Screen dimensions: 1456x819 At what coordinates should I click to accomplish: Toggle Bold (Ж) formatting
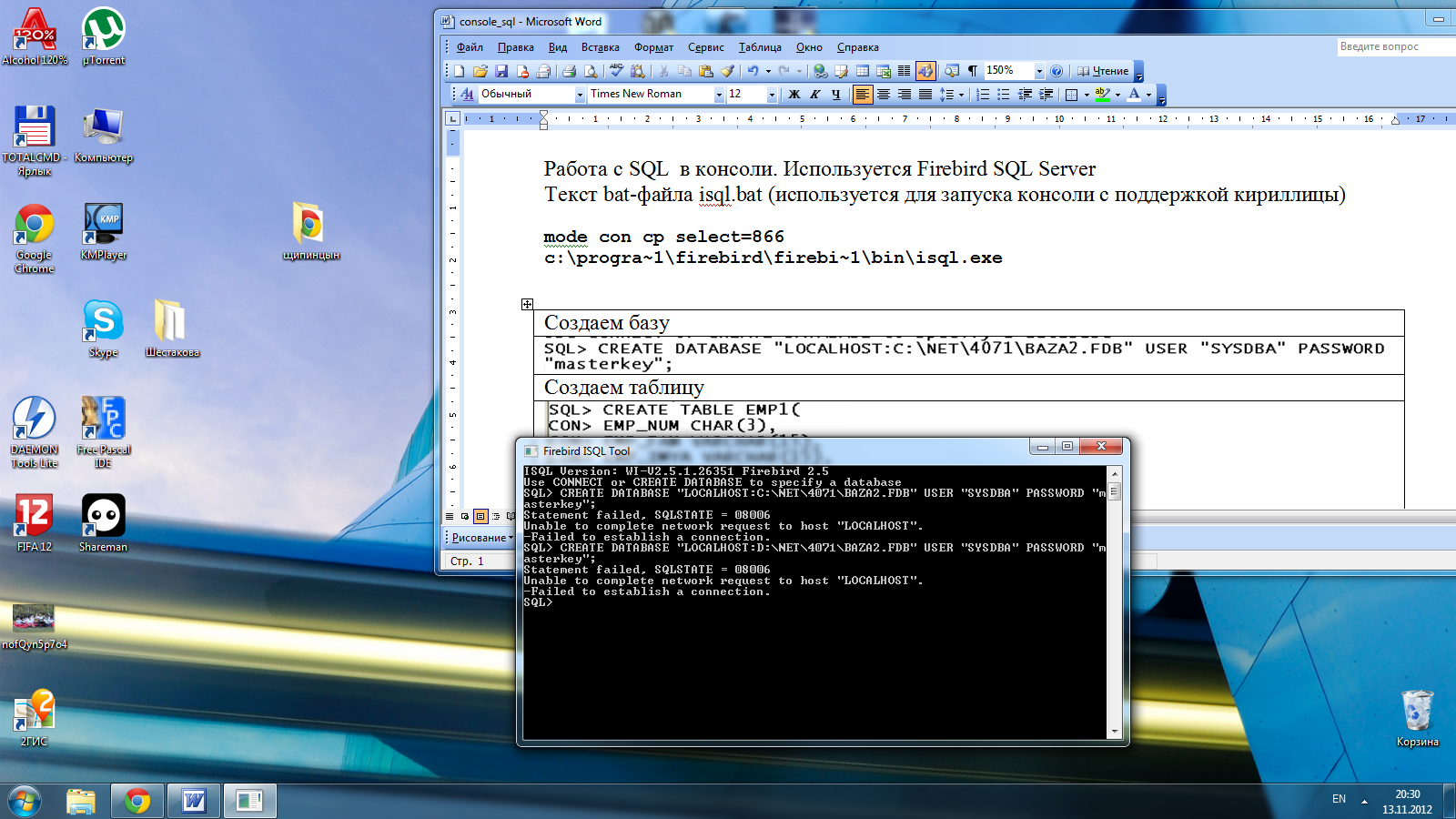point(794,94)
